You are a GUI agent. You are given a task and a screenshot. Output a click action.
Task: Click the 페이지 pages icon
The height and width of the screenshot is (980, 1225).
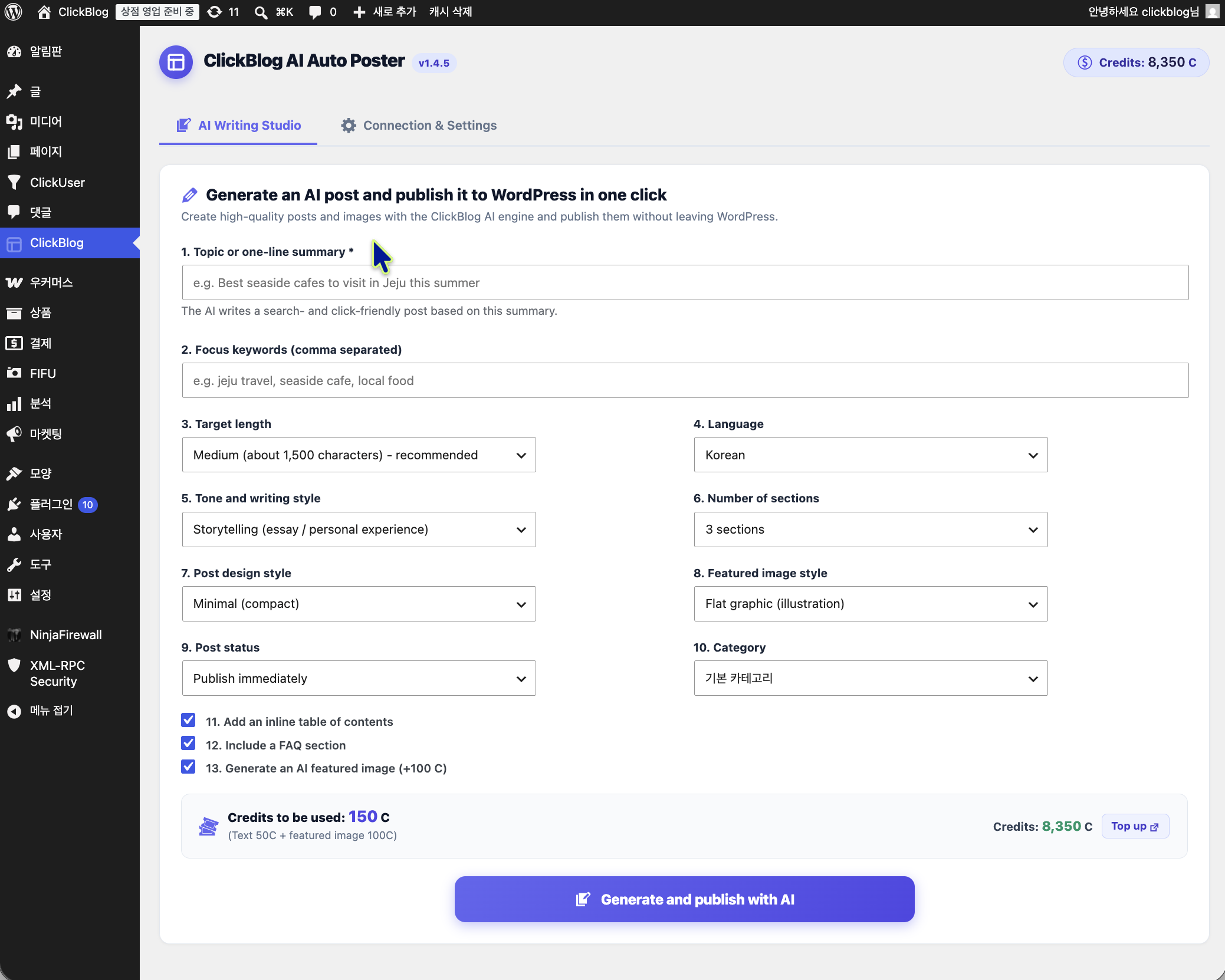14,152
